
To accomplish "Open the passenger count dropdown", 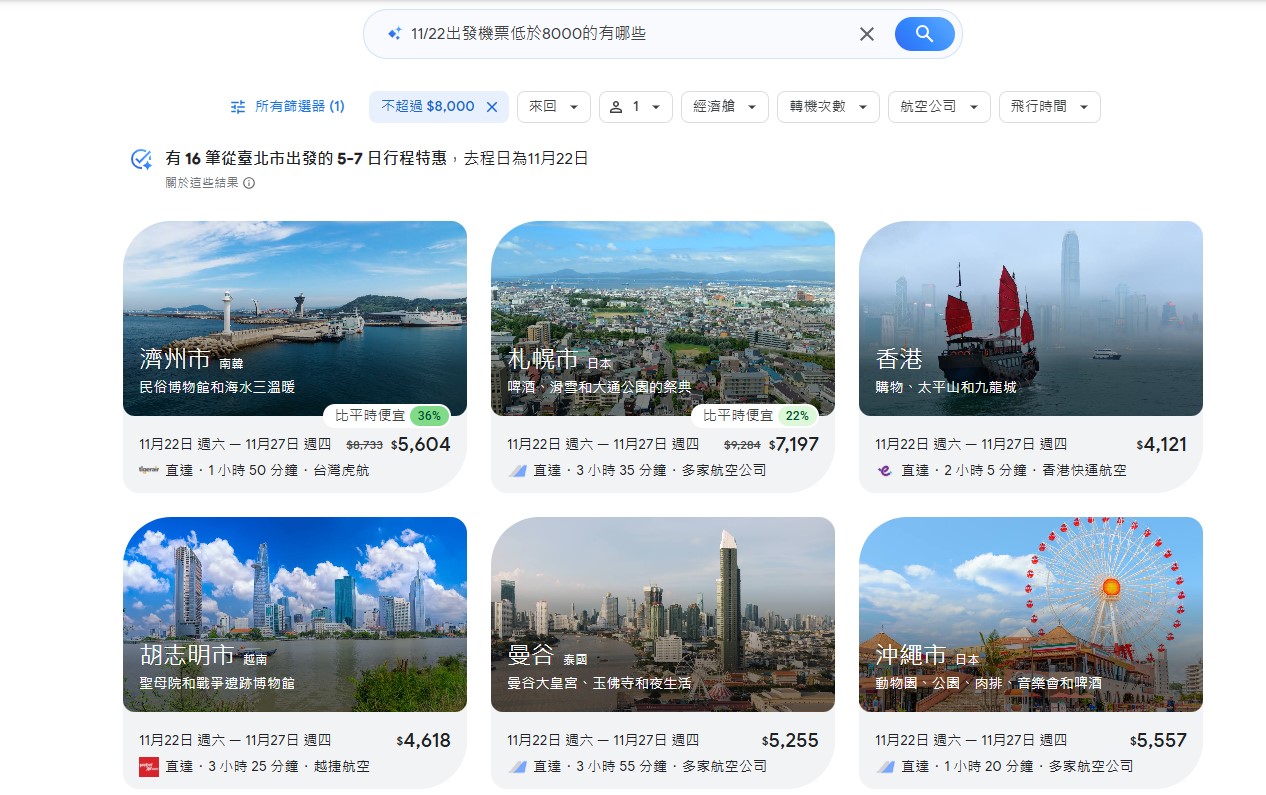I will 634,106.
